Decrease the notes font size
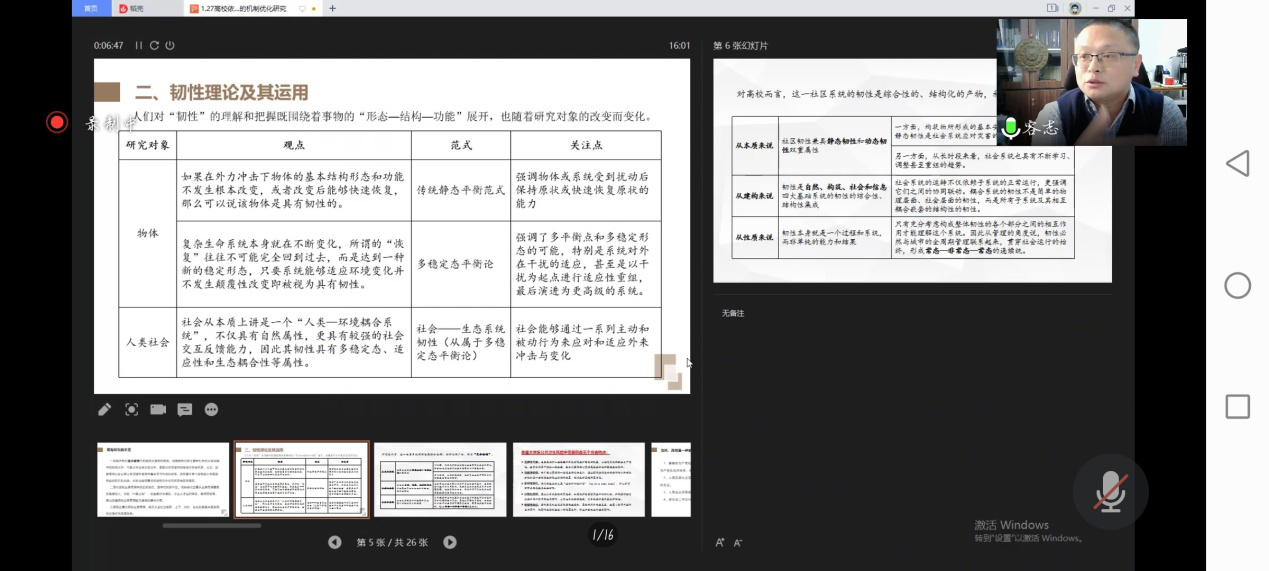The width and height of the screenshot is (1269, 571). [738, 542]
